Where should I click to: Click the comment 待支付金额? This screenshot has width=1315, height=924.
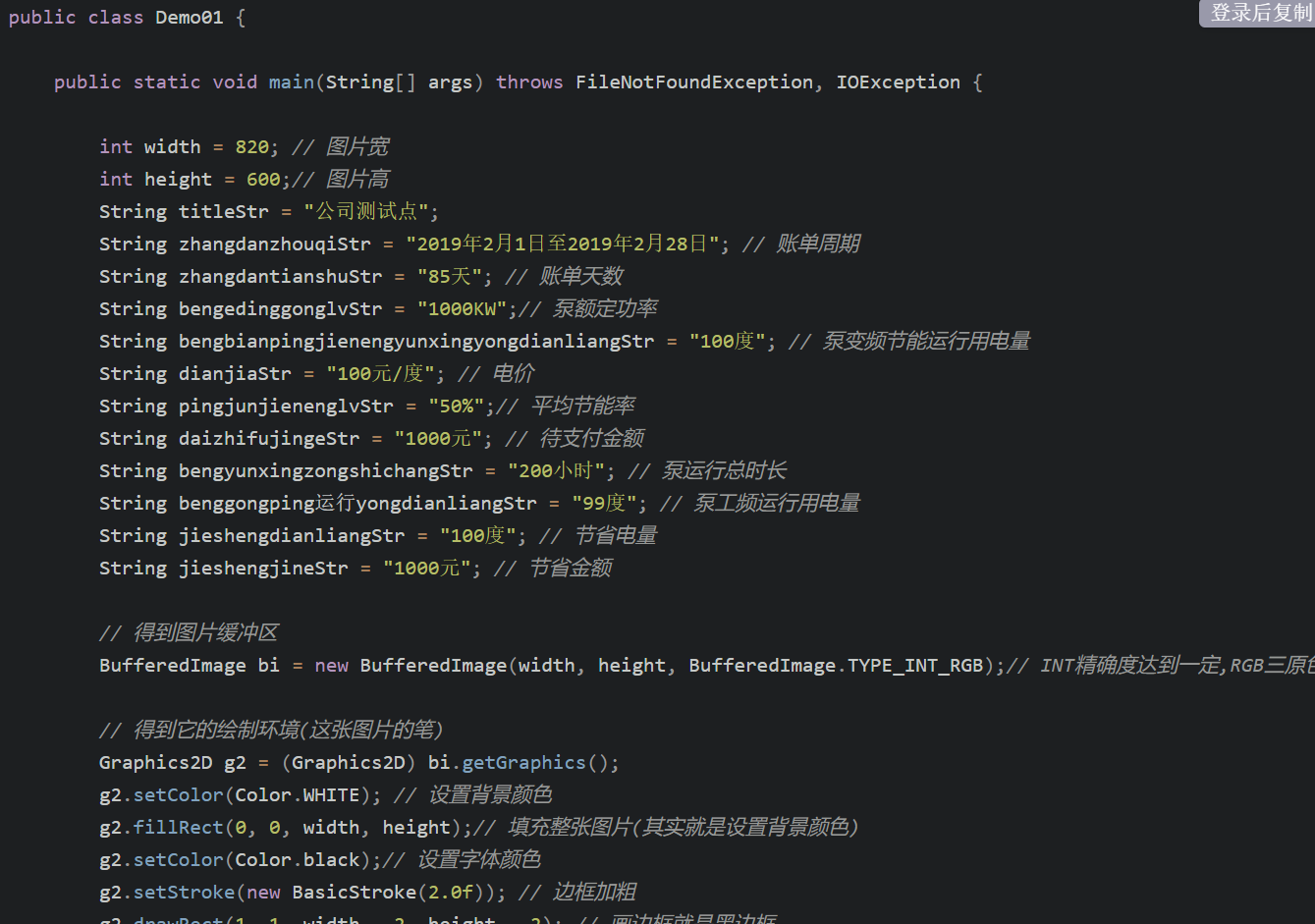592,439
